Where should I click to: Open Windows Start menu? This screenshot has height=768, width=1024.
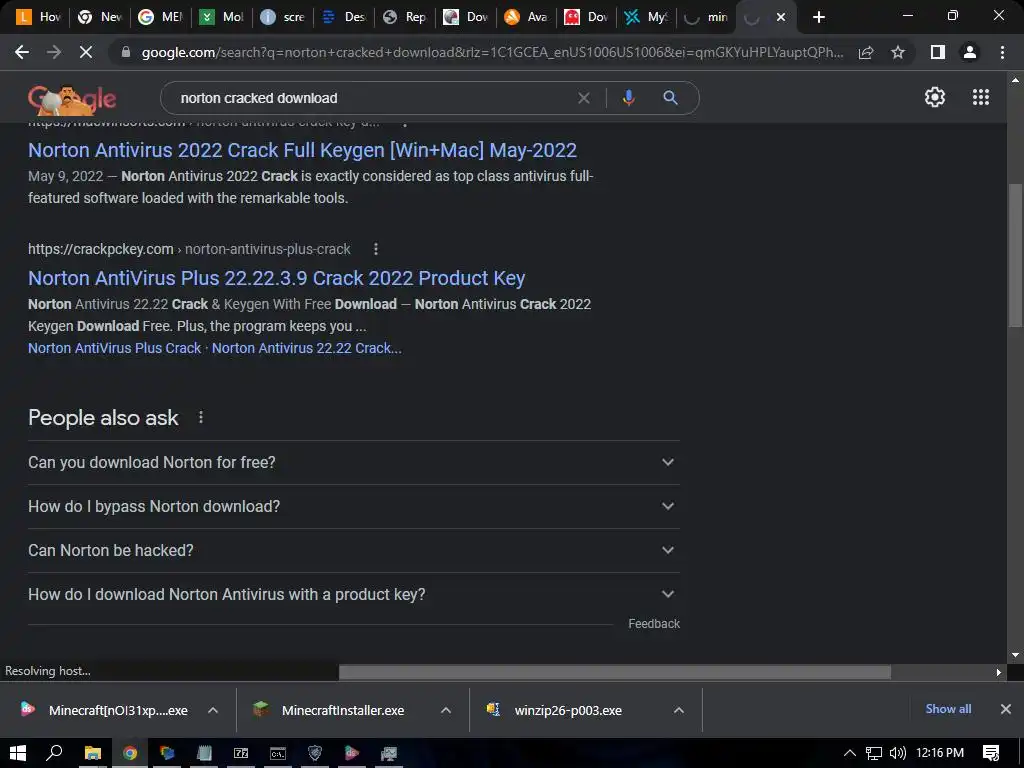pyautogui.click(x=18, y=753)
